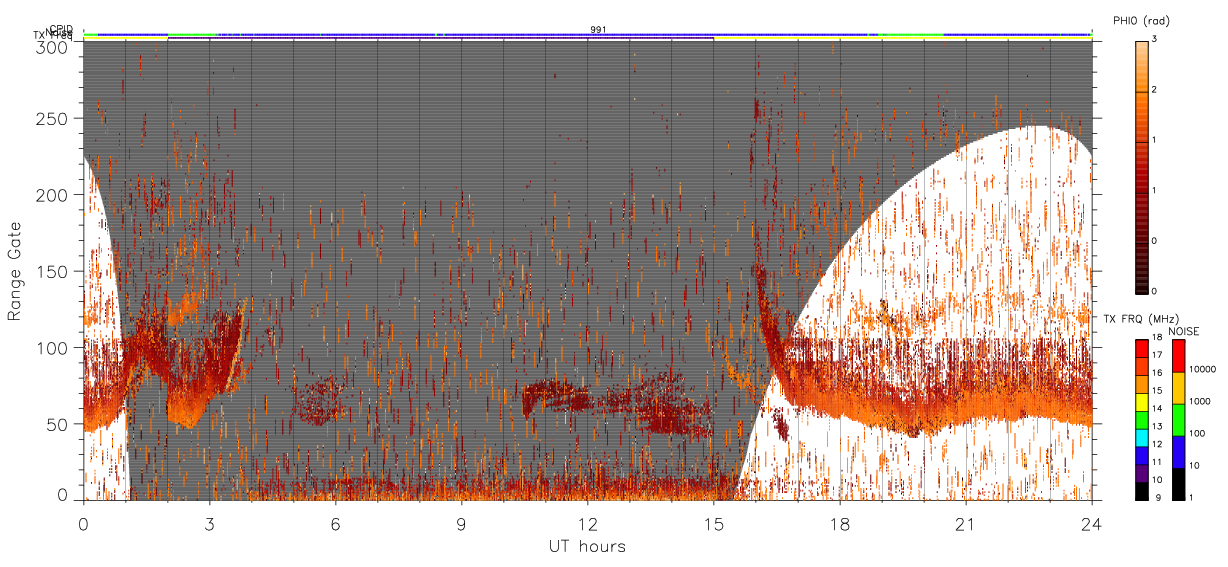Click the purple 10-11 MHz TX FRQ swatch
1228x567 pixels.
[x=1141, y=473]
